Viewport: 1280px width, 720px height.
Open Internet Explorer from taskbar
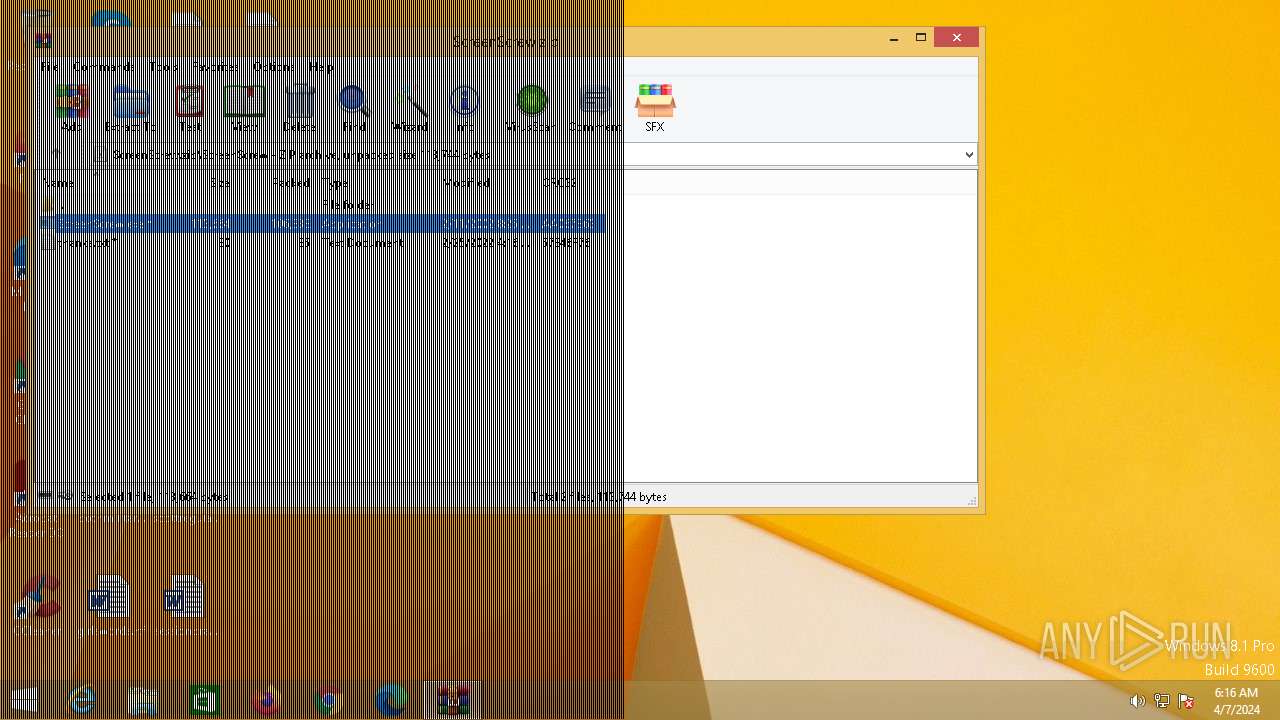(x=81, y=702)
